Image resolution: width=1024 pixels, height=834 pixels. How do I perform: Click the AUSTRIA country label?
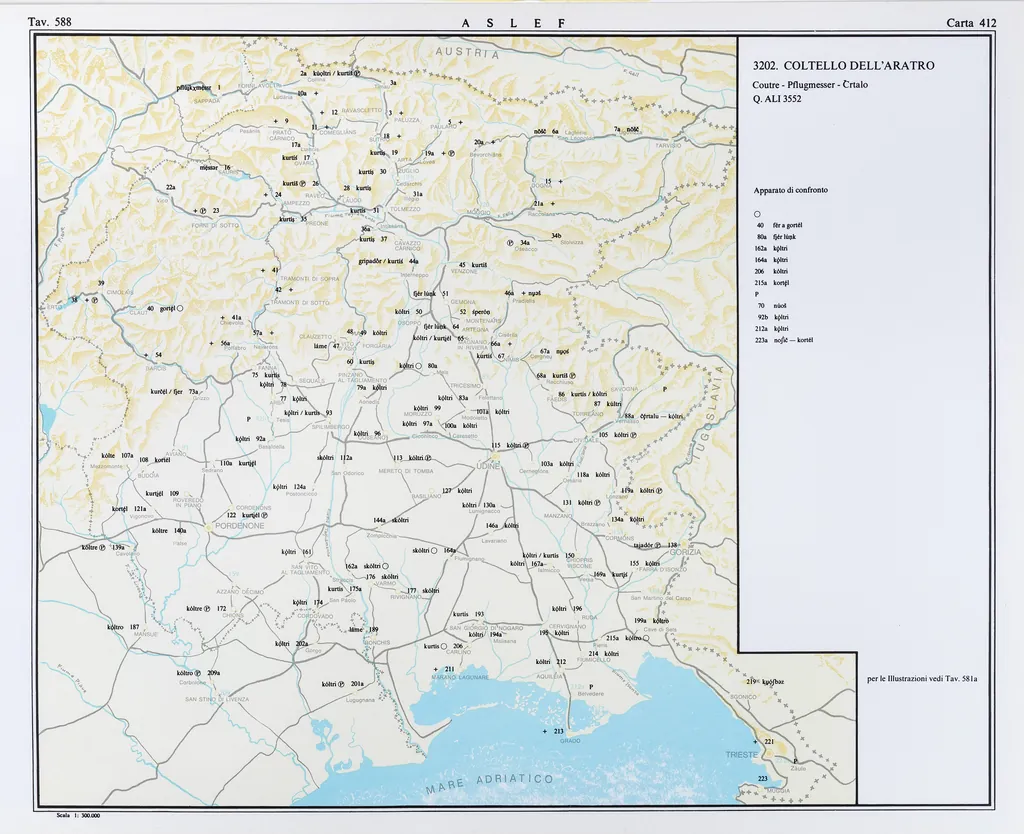click(x=466, y=53)
